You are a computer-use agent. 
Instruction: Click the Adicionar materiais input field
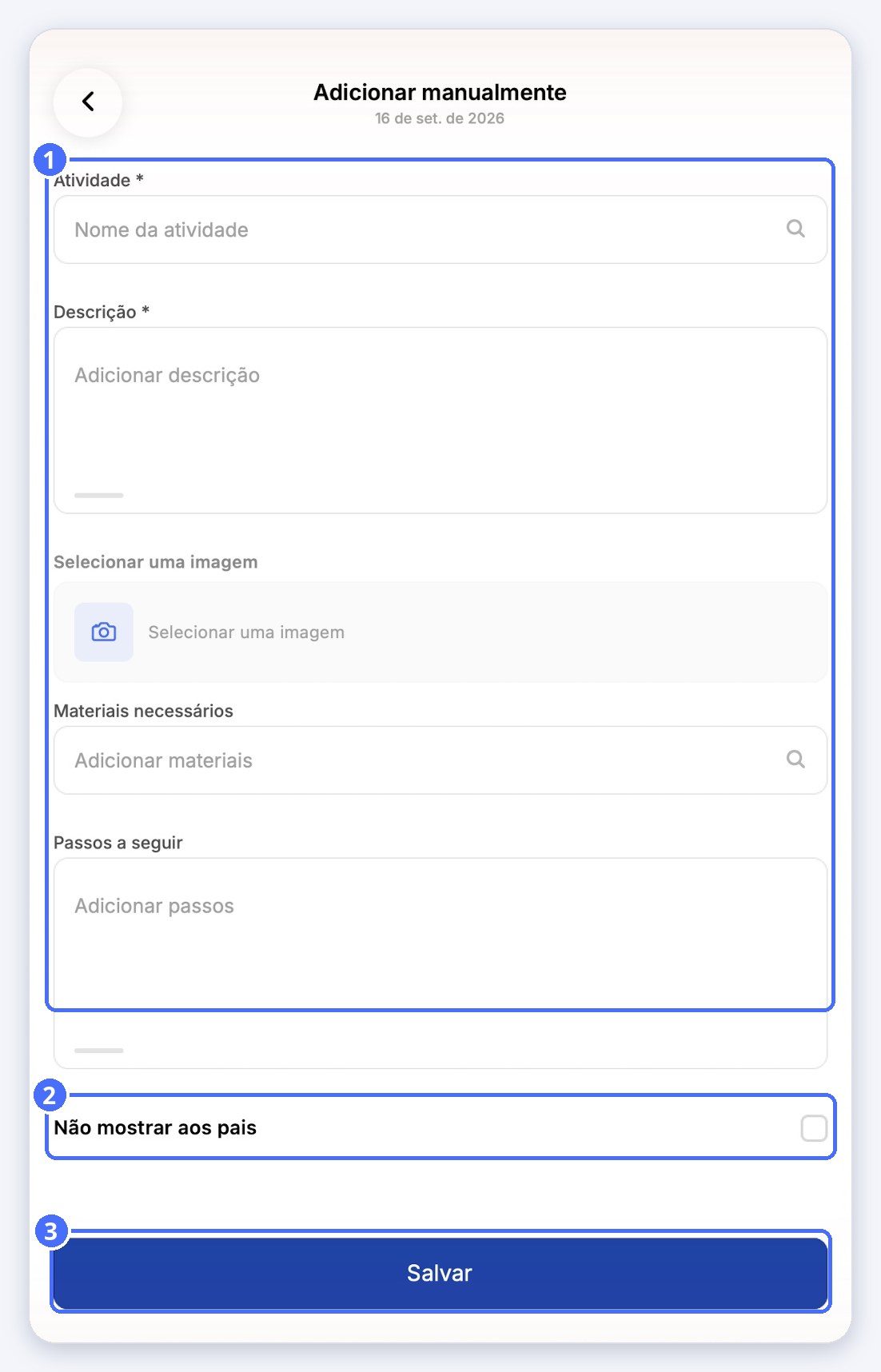pos(440,760)
